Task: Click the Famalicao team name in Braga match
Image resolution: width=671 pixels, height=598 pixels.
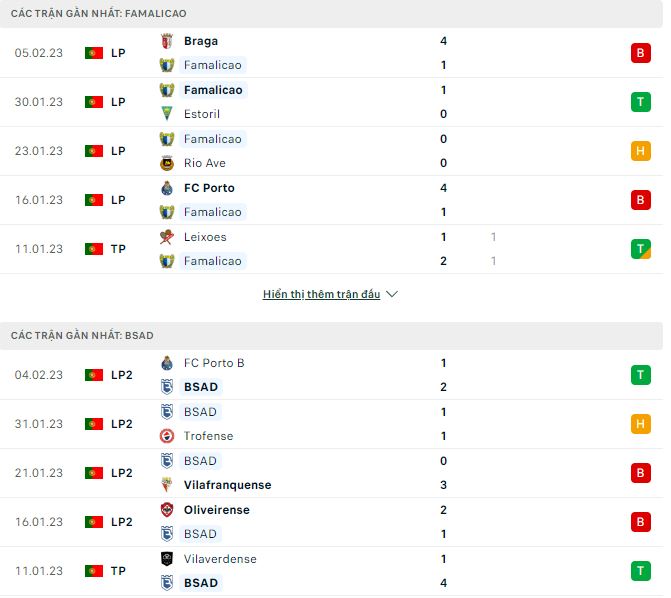Action: [212, 65]
